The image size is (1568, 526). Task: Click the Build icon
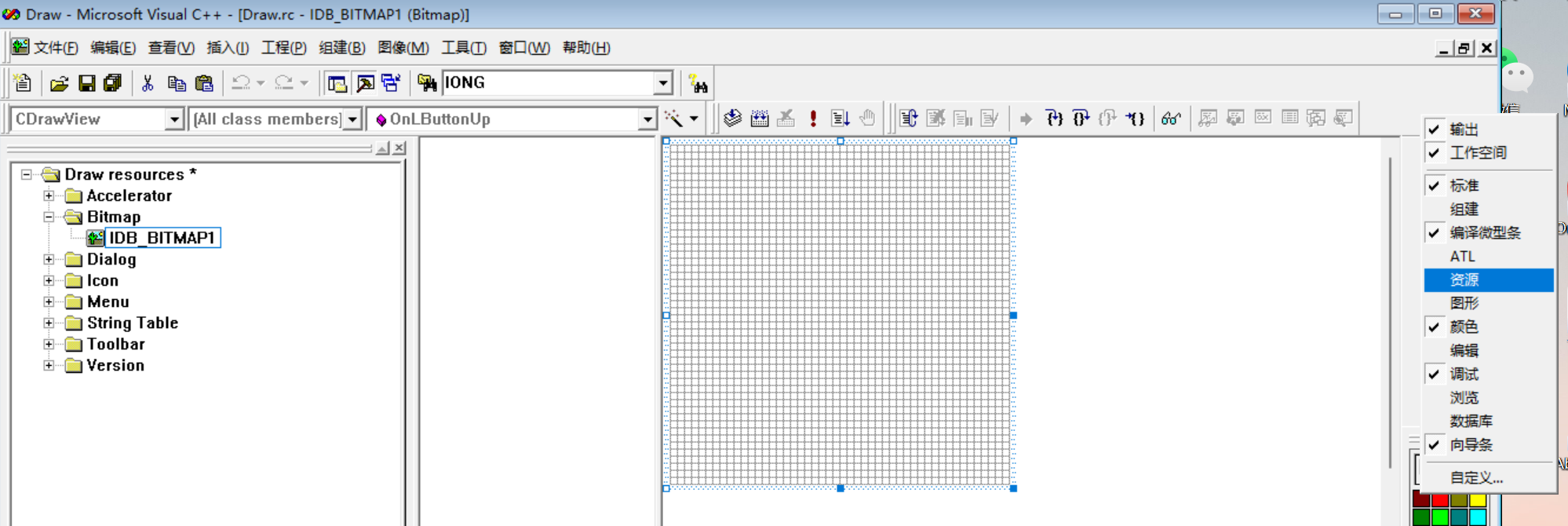pos(760,119)
